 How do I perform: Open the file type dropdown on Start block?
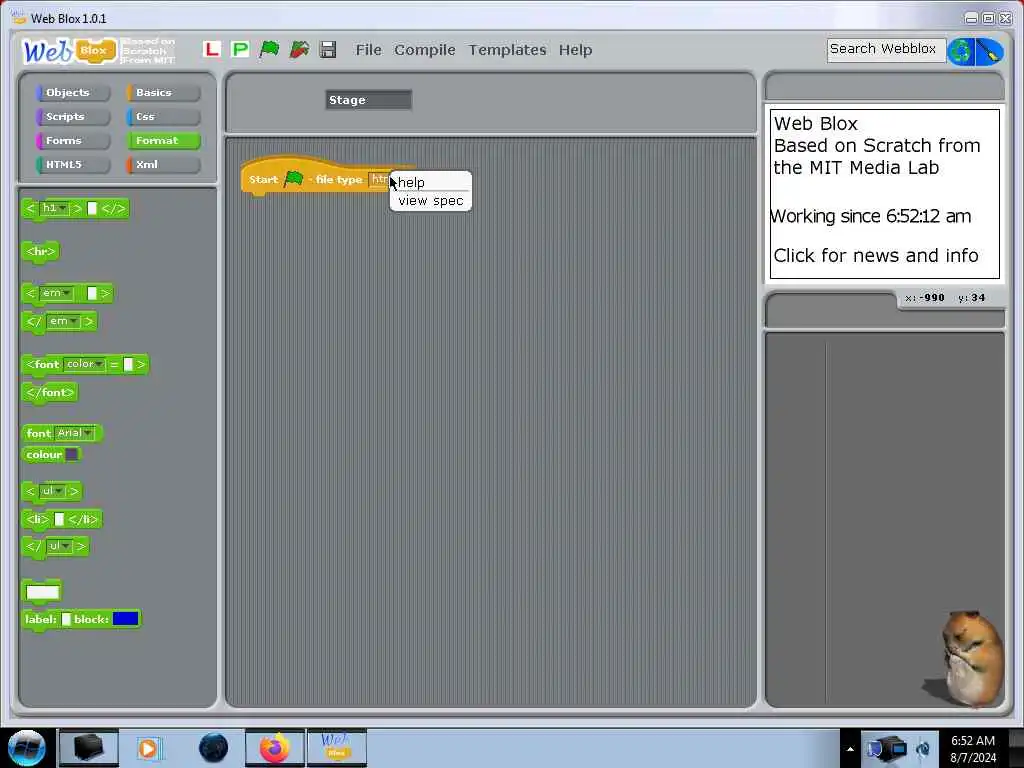(381, 179)
